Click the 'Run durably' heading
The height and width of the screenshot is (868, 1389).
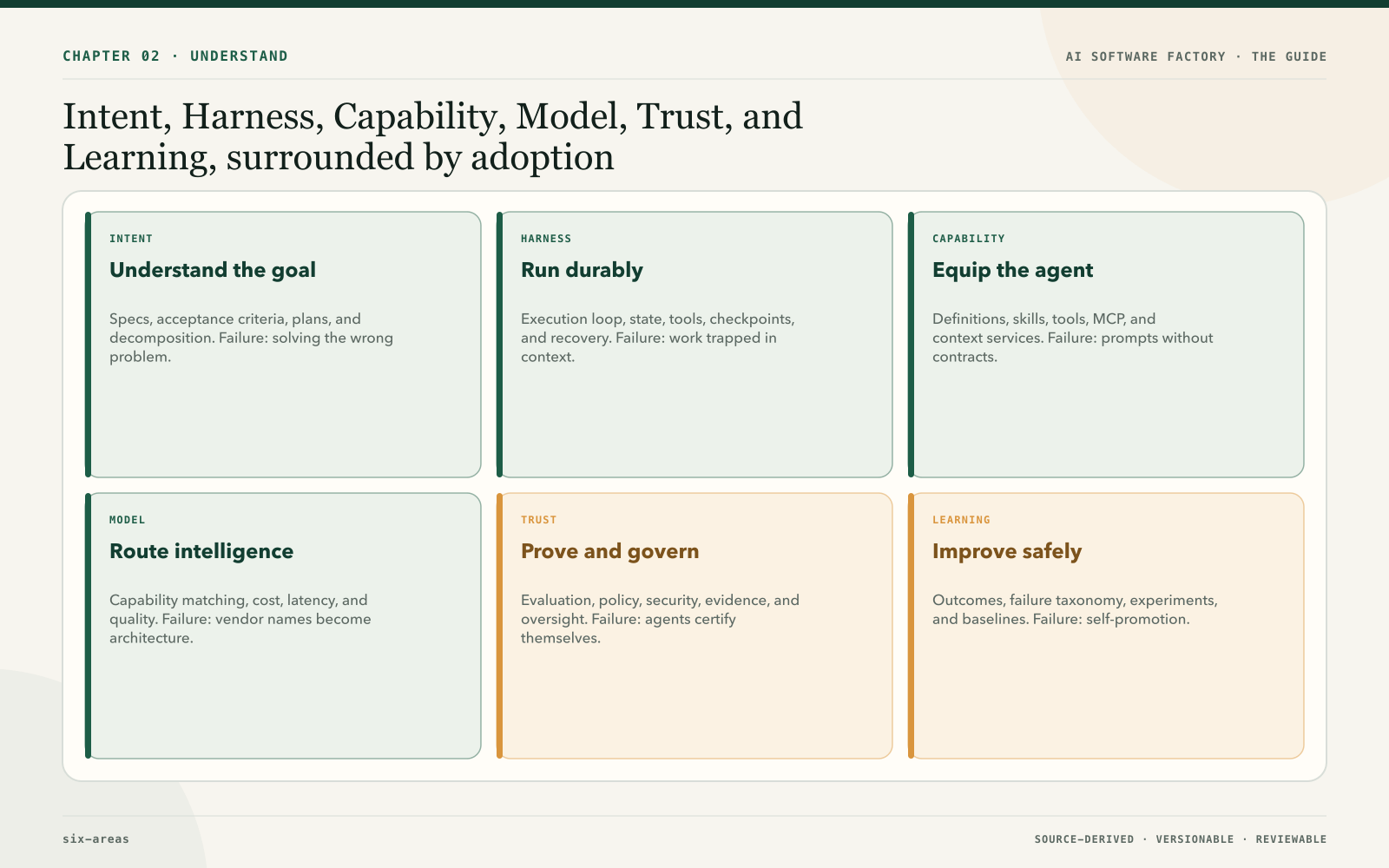pyautogui.click(x=582, y=270)
